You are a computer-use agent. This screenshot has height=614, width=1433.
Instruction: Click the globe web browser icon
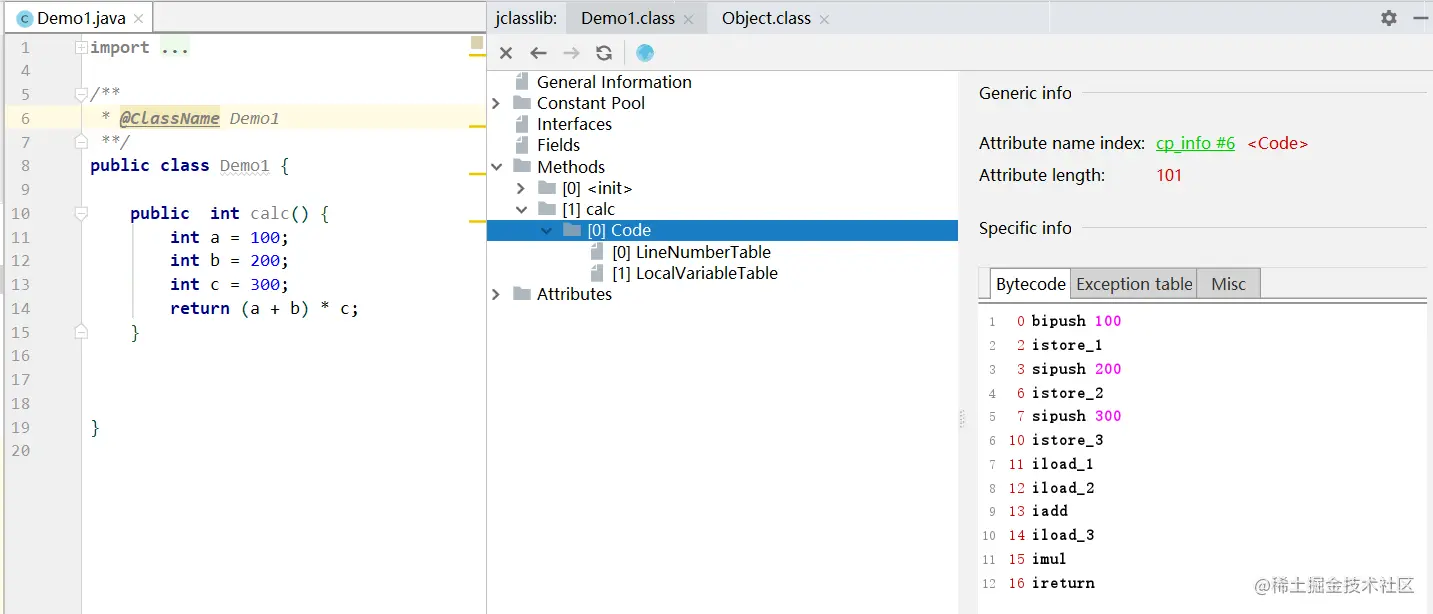coord(645,53)
